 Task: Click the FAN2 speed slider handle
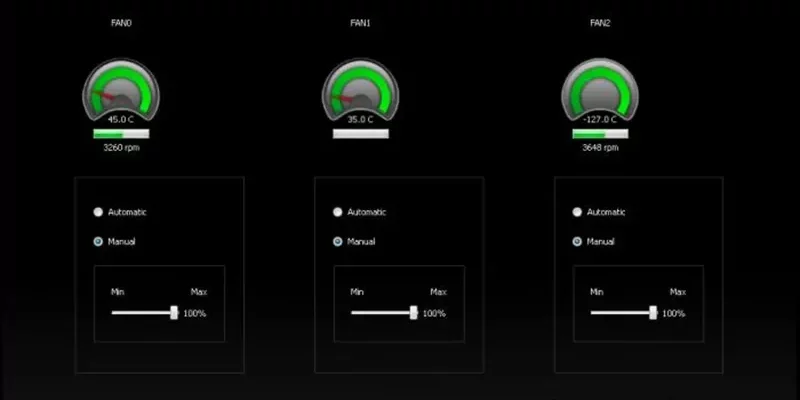point(653,313)
